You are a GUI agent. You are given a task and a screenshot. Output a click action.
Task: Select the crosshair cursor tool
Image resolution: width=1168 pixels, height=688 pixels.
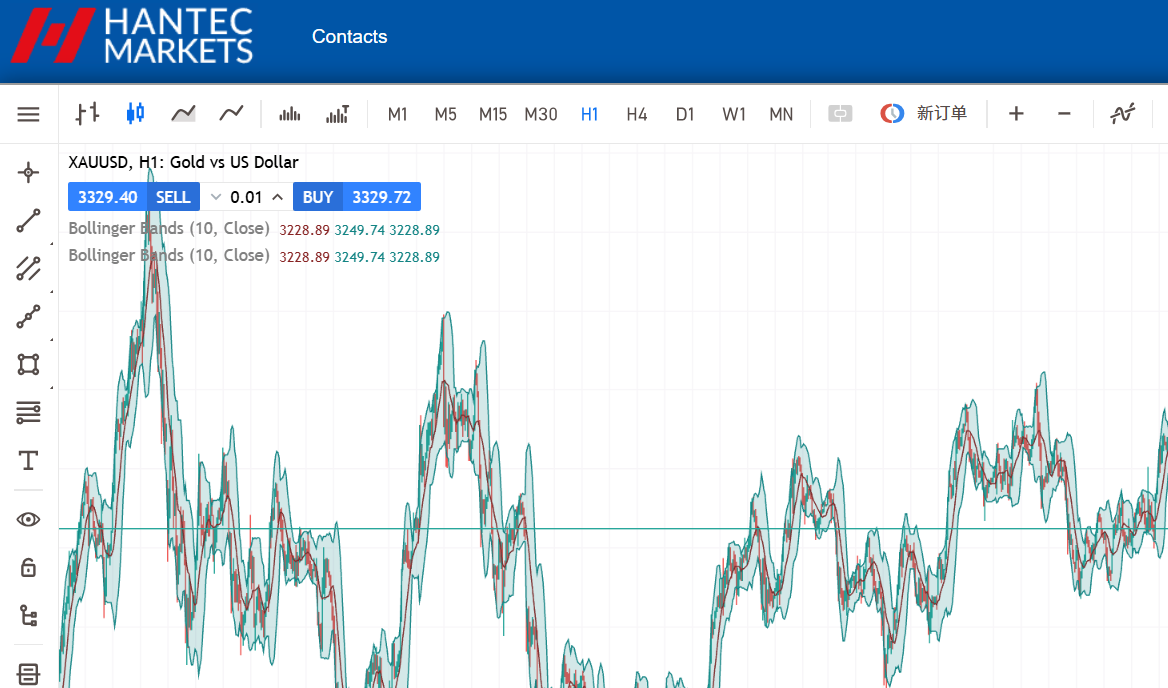coord(28,173)
